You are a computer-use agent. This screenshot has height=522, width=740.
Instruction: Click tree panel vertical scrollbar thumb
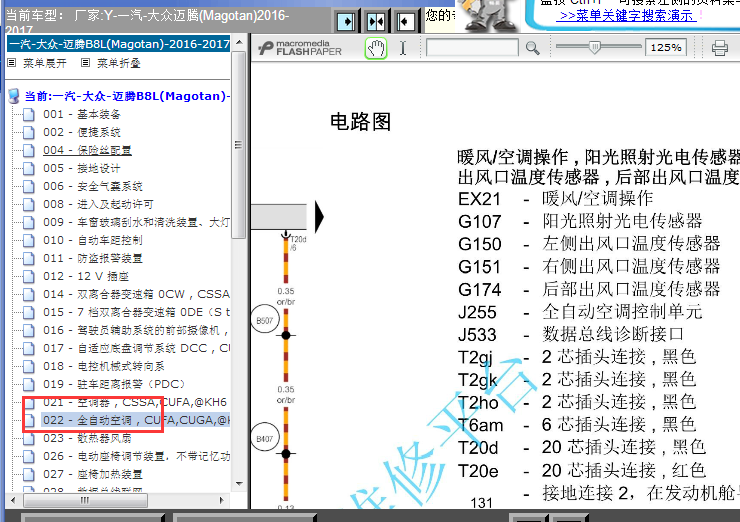pyautogui.click(x=239, y=145)
